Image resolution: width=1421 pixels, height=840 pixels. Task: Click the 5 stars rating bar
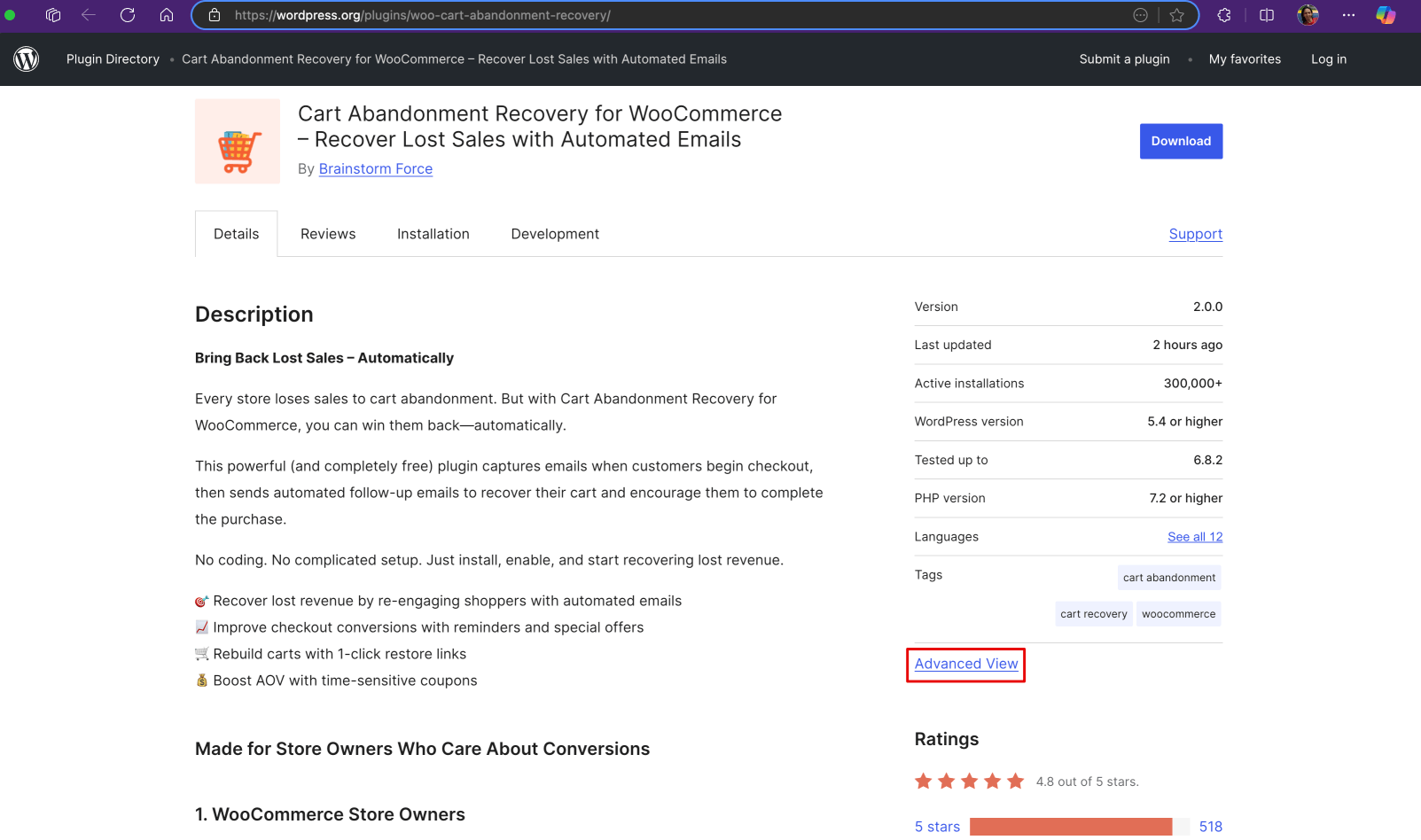[x=1080, y=827]
